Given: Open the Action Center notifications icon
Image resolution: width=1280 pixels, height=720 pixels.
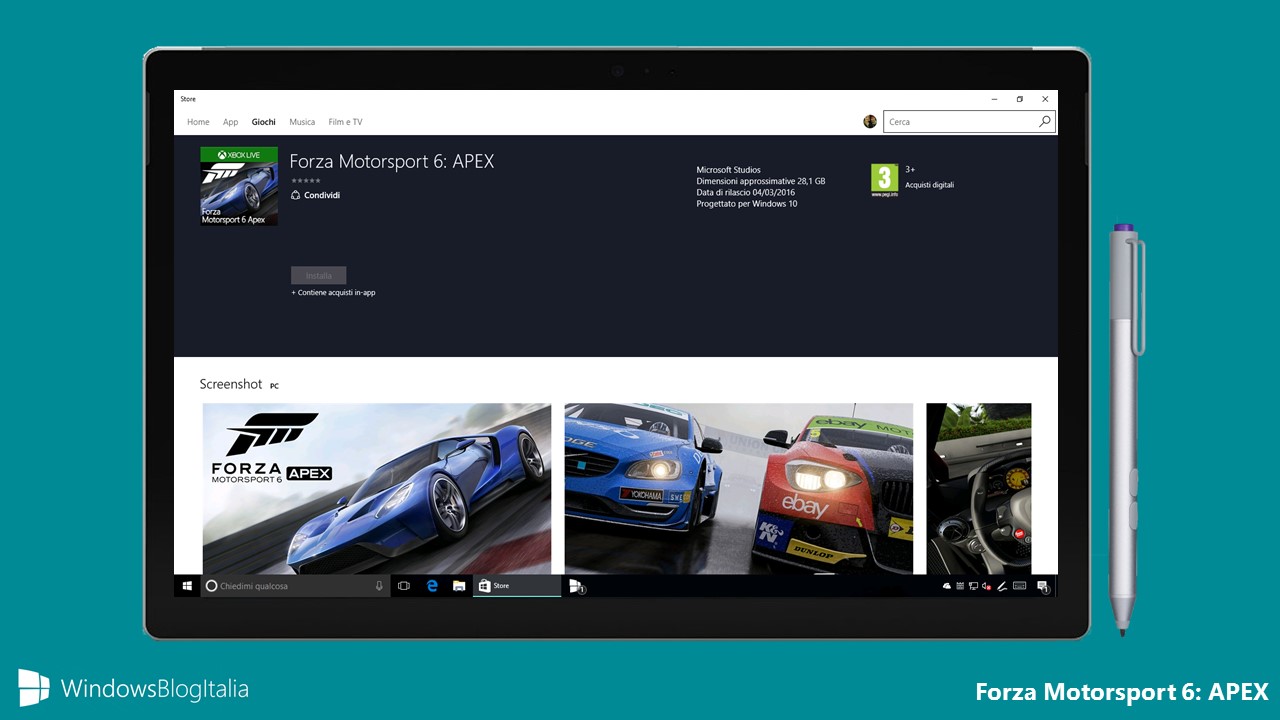Looking at the screenshot, I should (x=1042, y=586).
